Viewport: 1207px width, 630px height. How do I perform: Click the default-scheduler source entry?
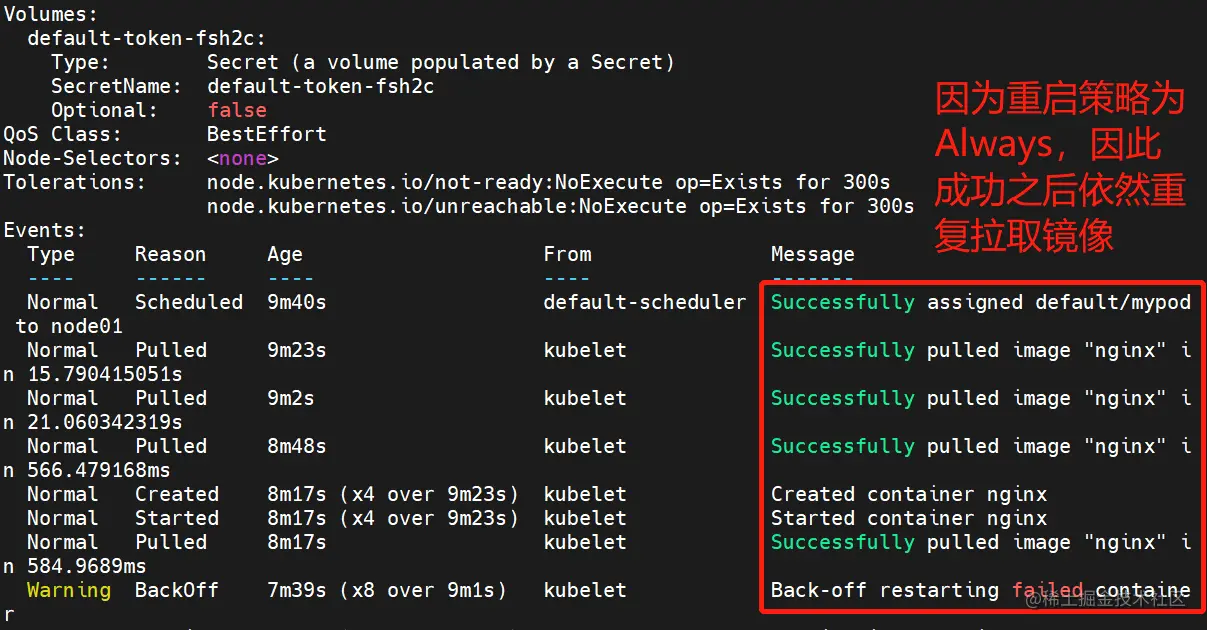coord(644,303)
